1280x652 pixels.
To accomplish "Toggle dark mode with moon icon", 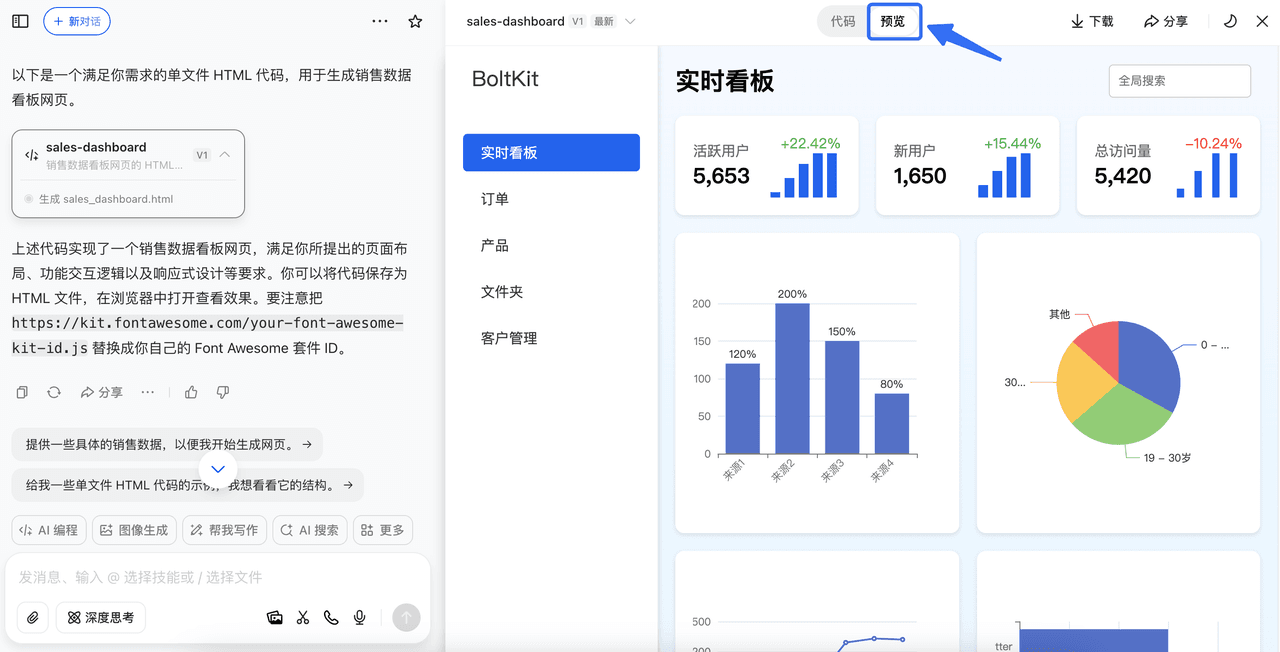I will click(x=1230, y=21).
